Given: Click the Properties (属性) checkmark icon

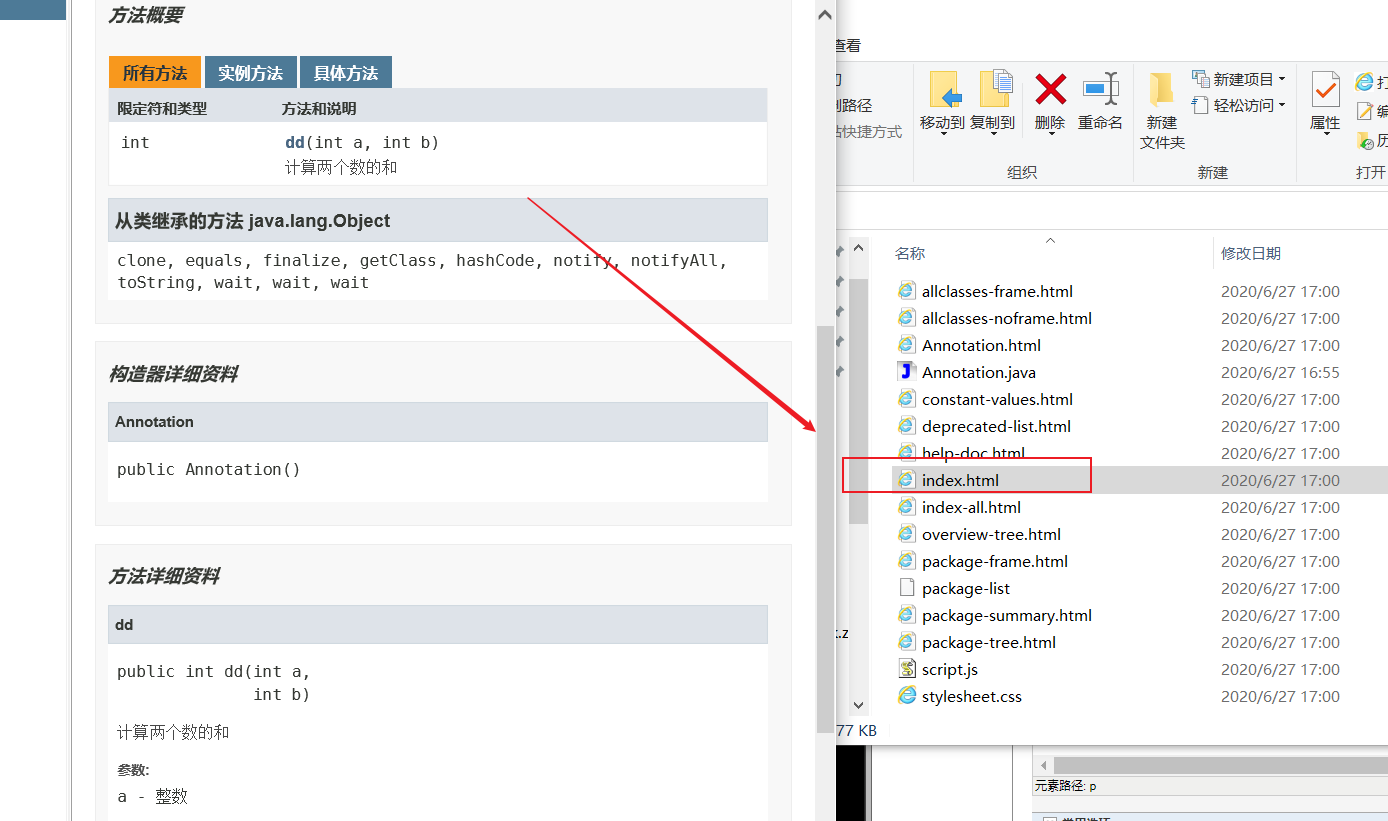Looking at the screenshot, I should point(1325,89).
